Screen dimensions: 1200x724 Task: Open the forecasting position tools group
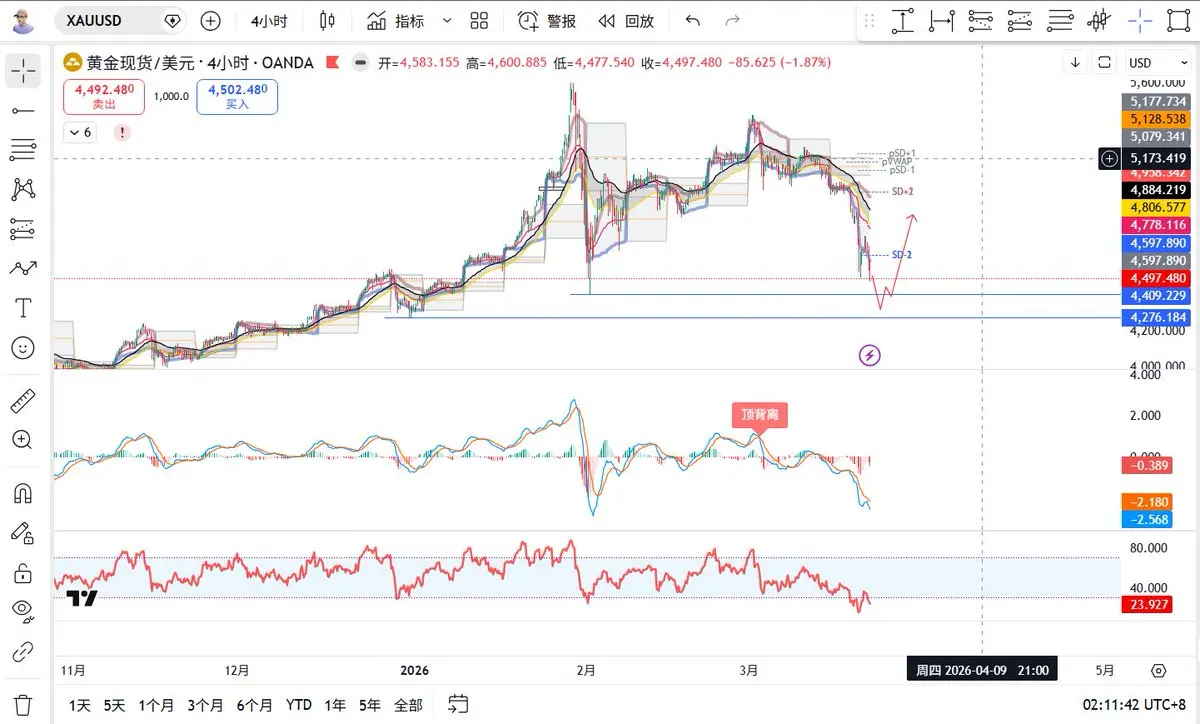pyautogui.click(x=24, y=229)
